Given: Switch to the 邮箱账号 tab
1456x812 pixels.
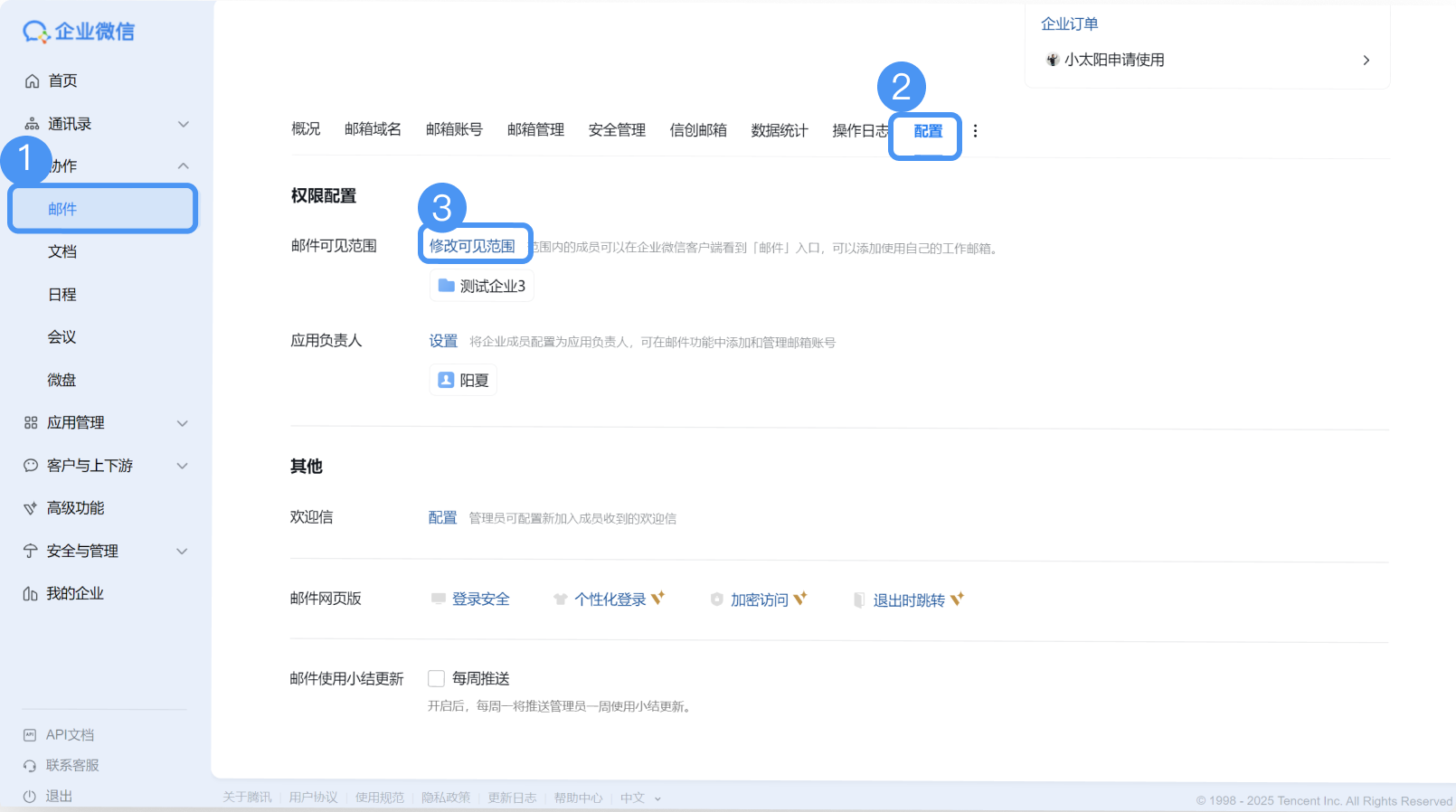Looking at the screenshot, I should pyautogui.click(x=454, y=130).
